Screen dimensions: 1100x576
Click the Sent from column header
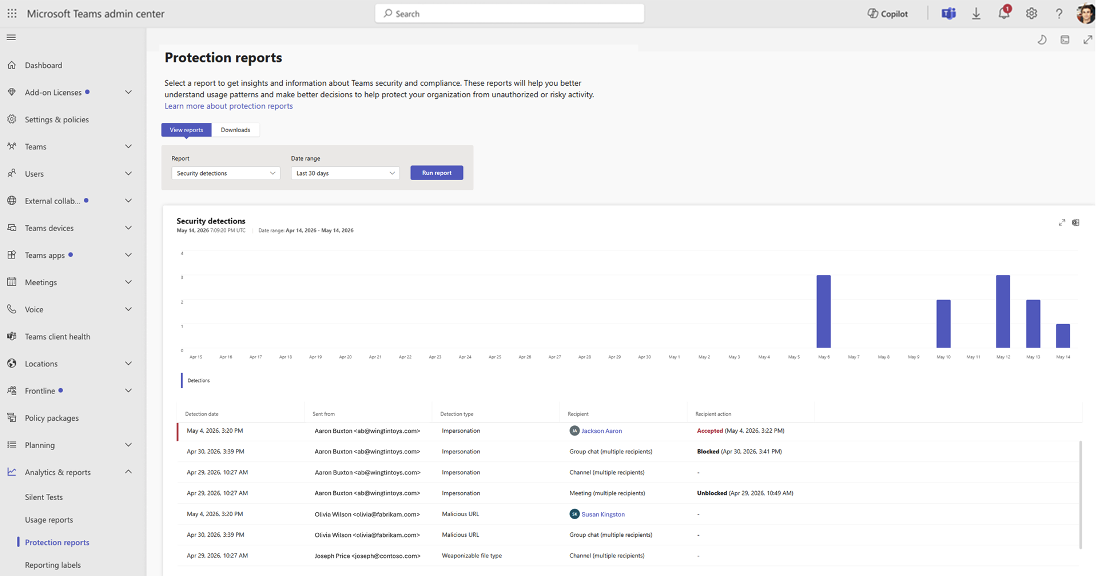click(324, 414)
